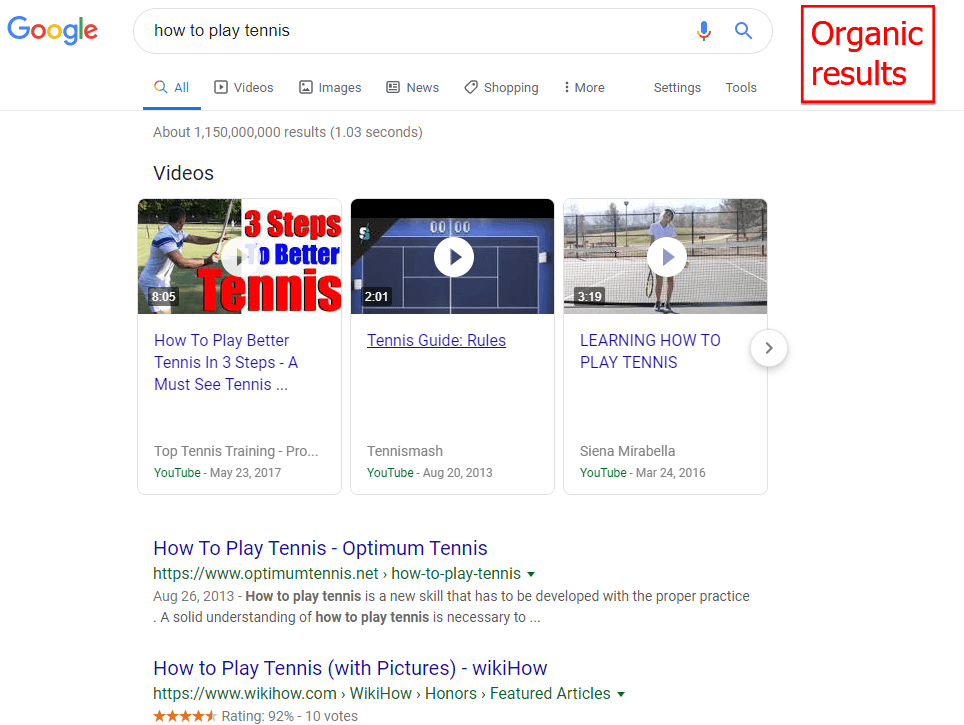The height and width of the screenshot is (725, 964).
Task: Click the Top Tennis Training channel name
Action: (236, 451)
